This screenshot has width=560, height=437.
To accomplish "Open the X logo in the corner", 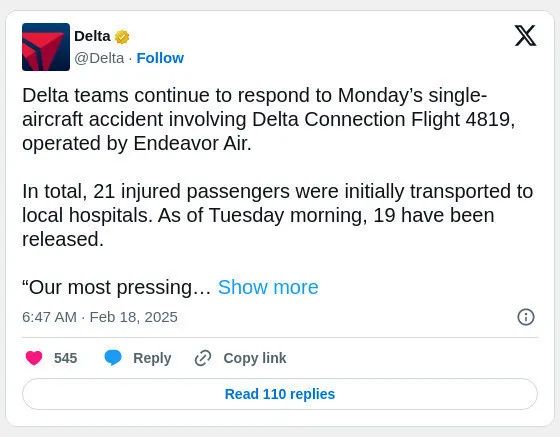I will [x=525, y=36].
